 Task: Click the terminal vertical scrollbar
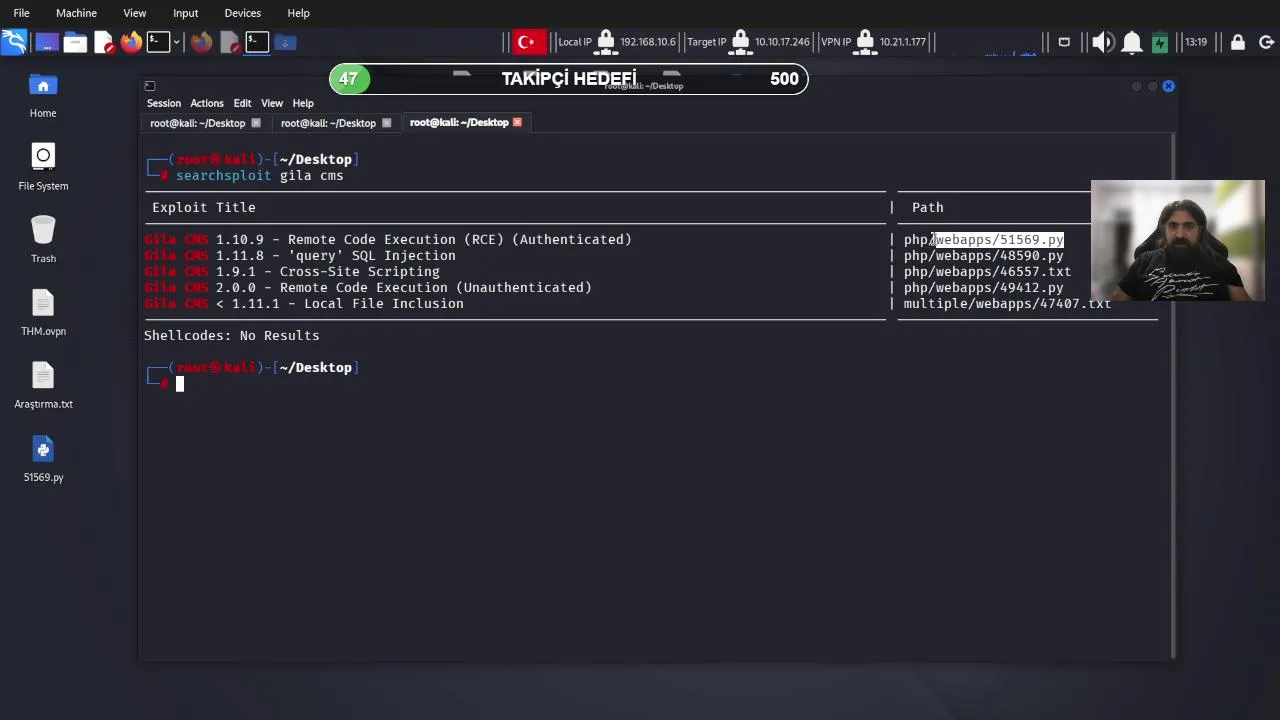coord(1173,395)
